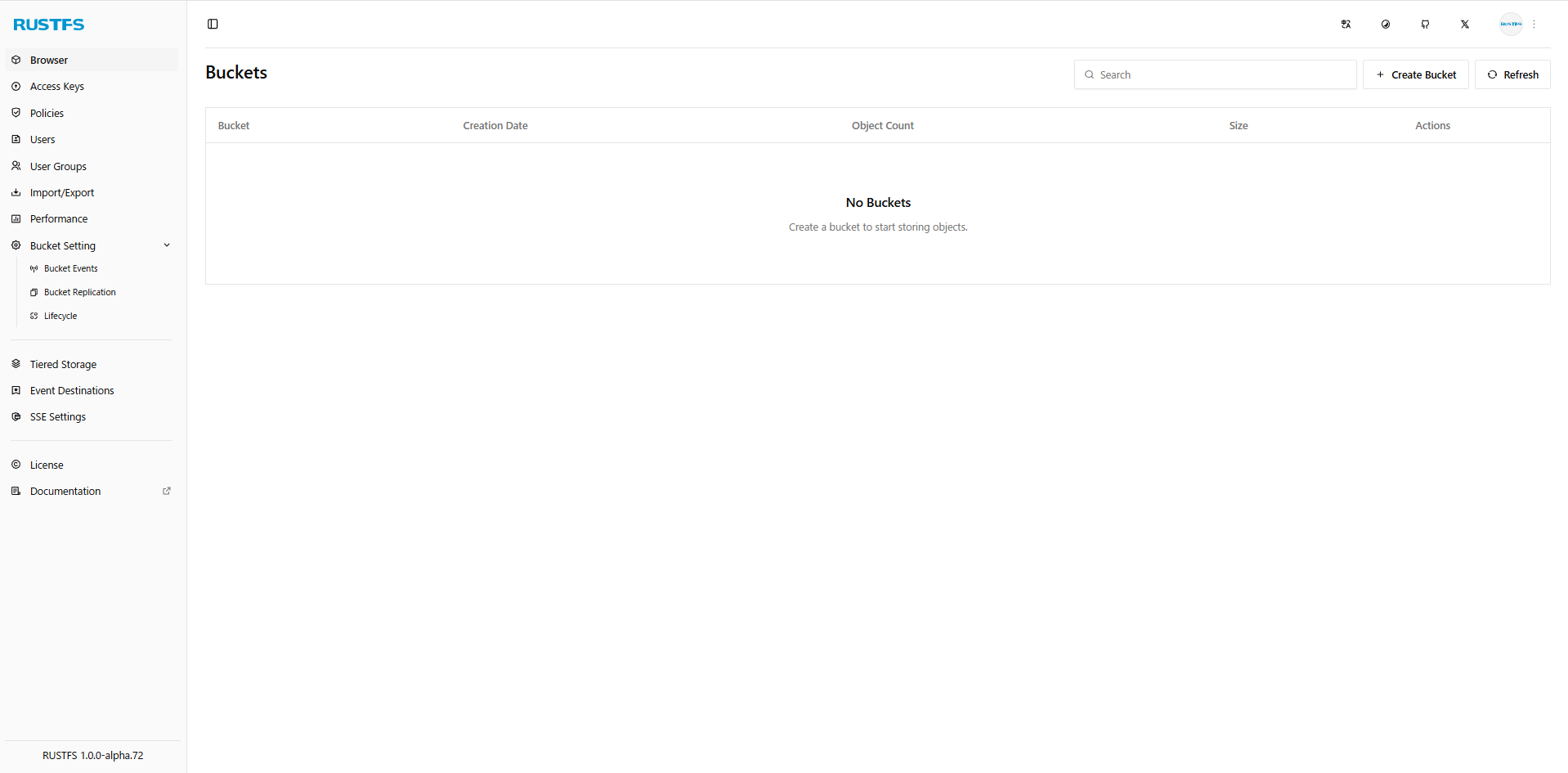Refresh the bucket list

1512,74
